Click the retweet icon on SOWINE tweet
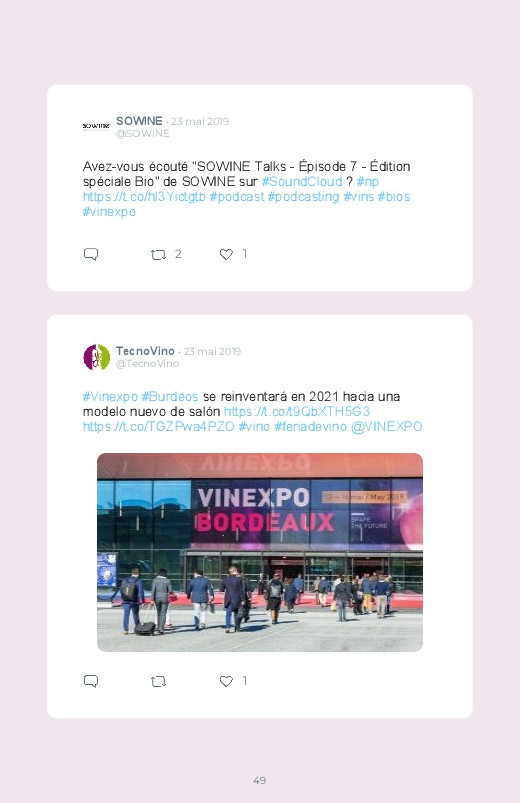The height and width of the screenshot is (803, 520). pyautogui.click(x=158, y=255)
